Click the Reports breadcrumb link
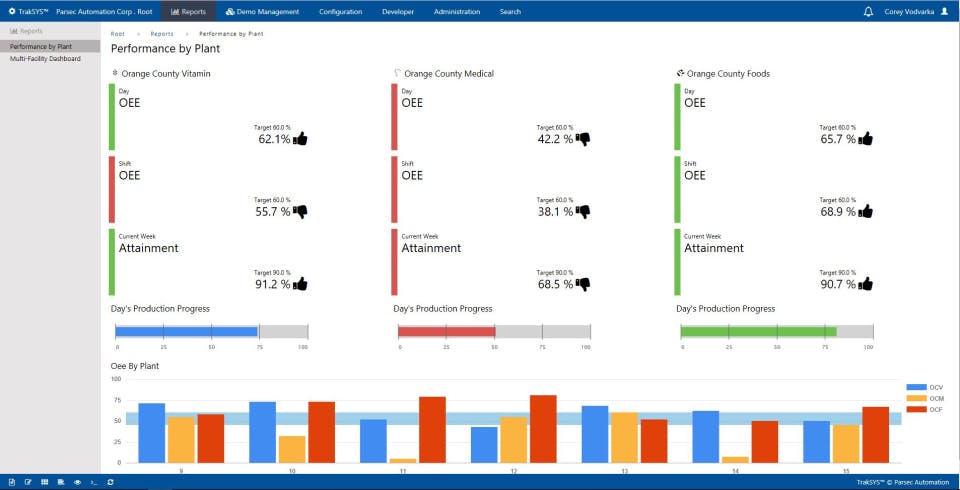The image size is (960, 490). coord(162,34)
